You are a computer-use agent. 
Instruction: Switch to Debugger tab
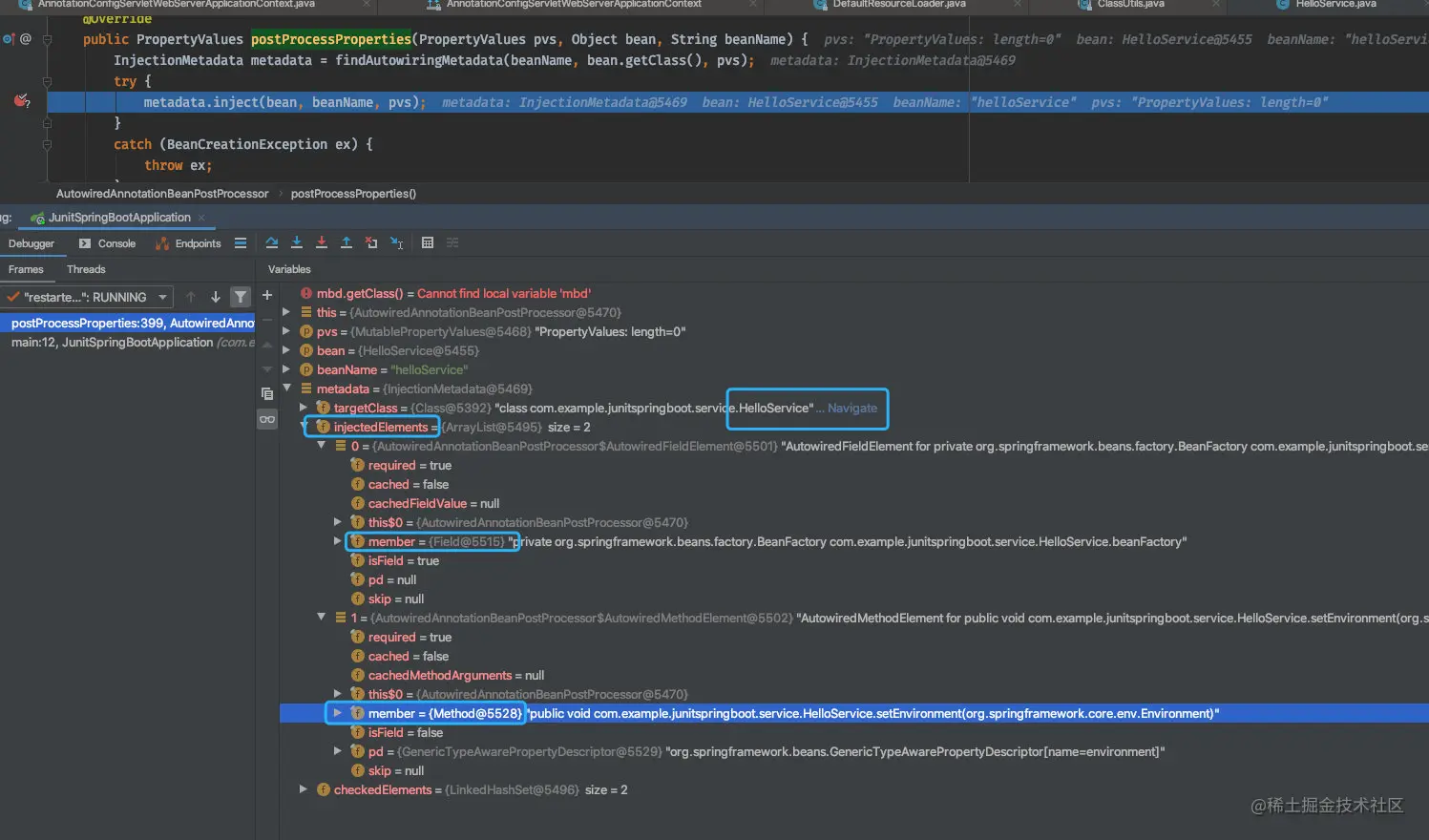click(32, 243)
